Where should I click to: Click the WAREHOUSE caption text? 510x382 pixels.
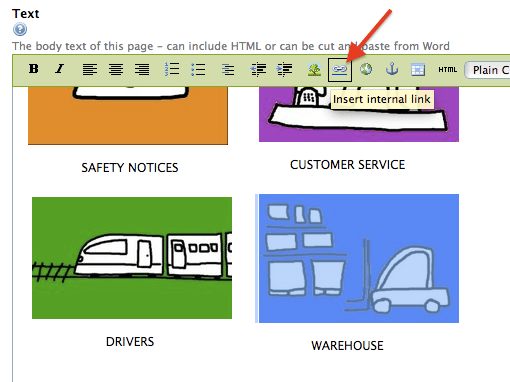347,346
